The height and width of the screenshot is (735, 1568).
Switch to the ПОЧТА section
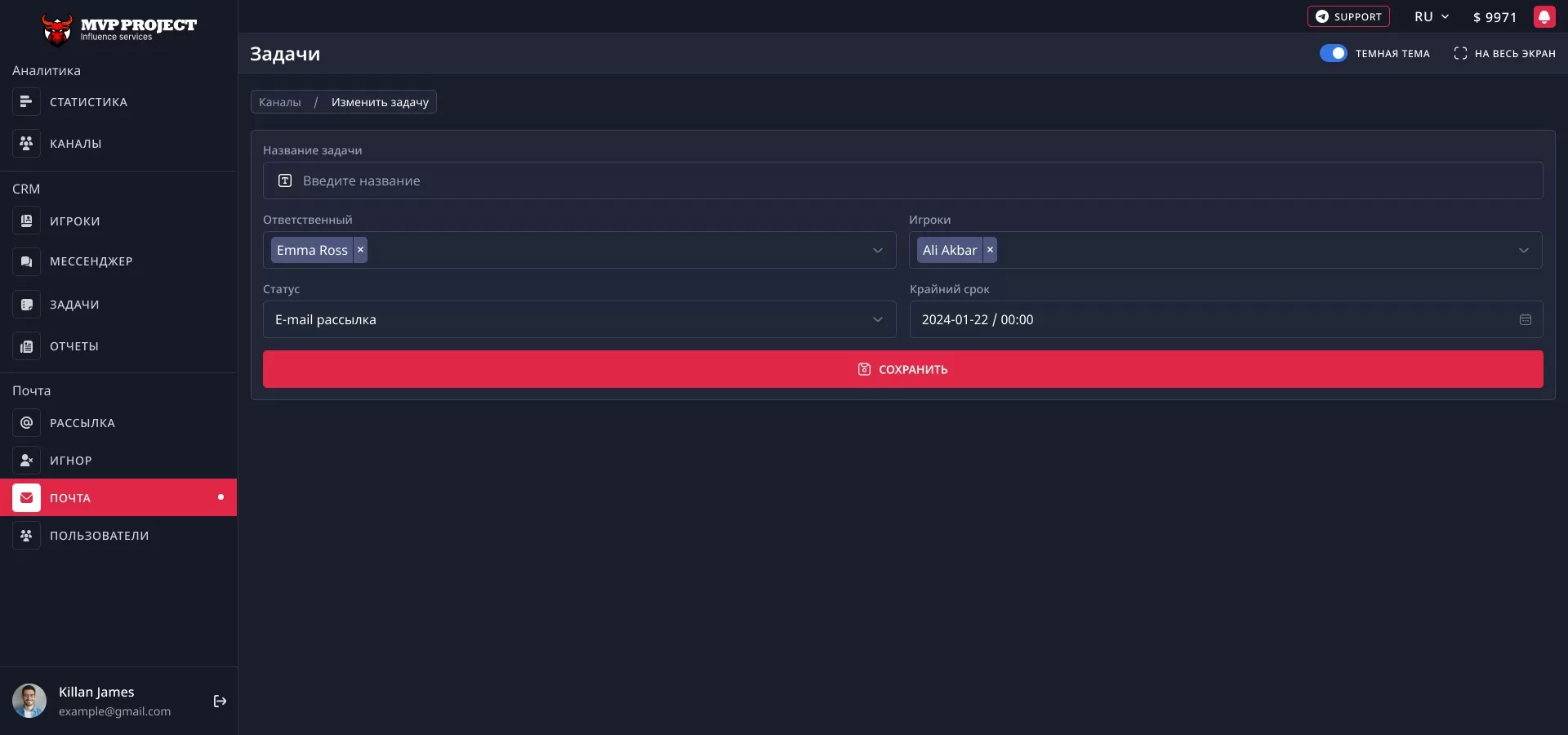(69, 497)
